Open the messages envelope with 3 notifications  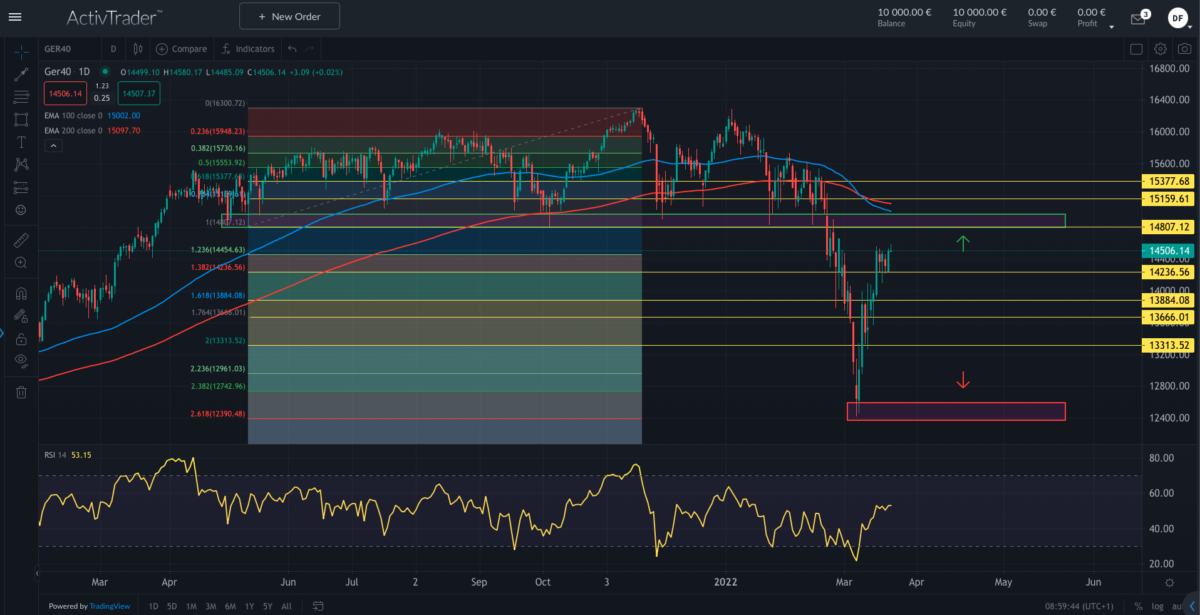tap(1139, 17)
